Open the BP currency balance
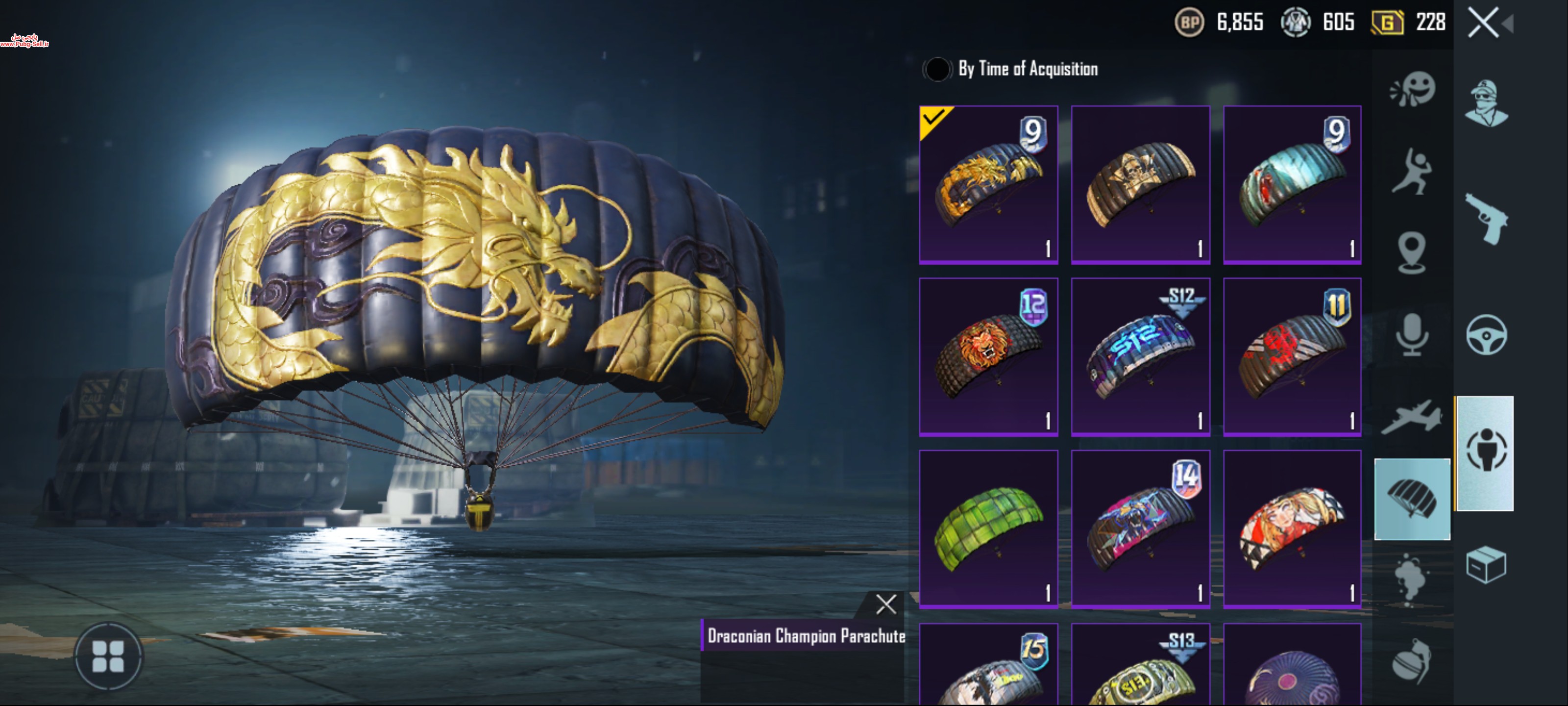This screenshot has width=1568, height=706. (x=1219, y=23)
